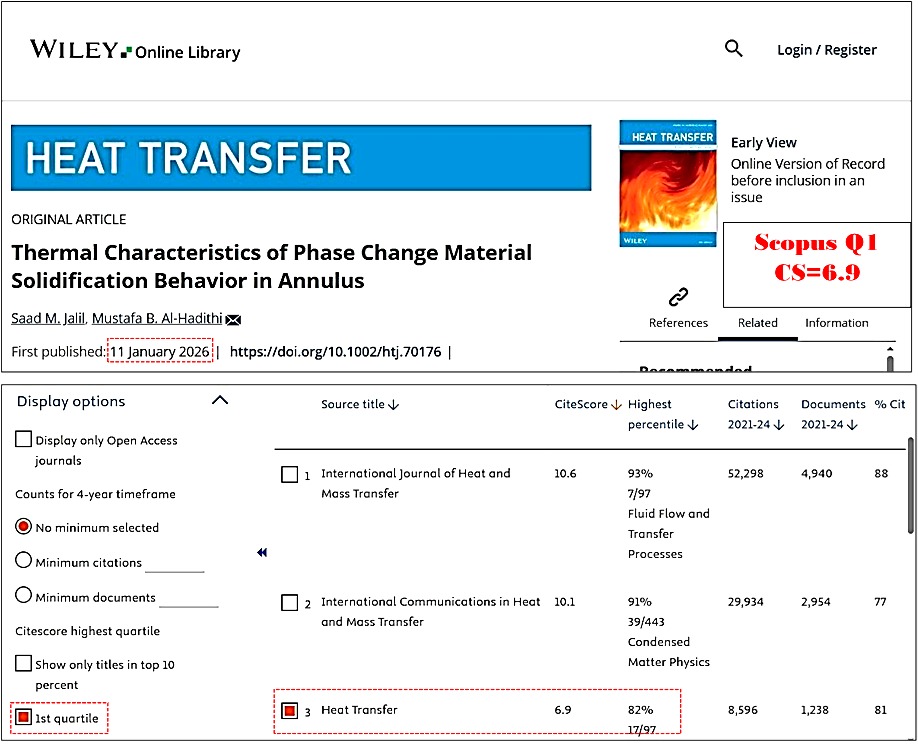Sort by the CiteScore column arrow

coord(616,405)
